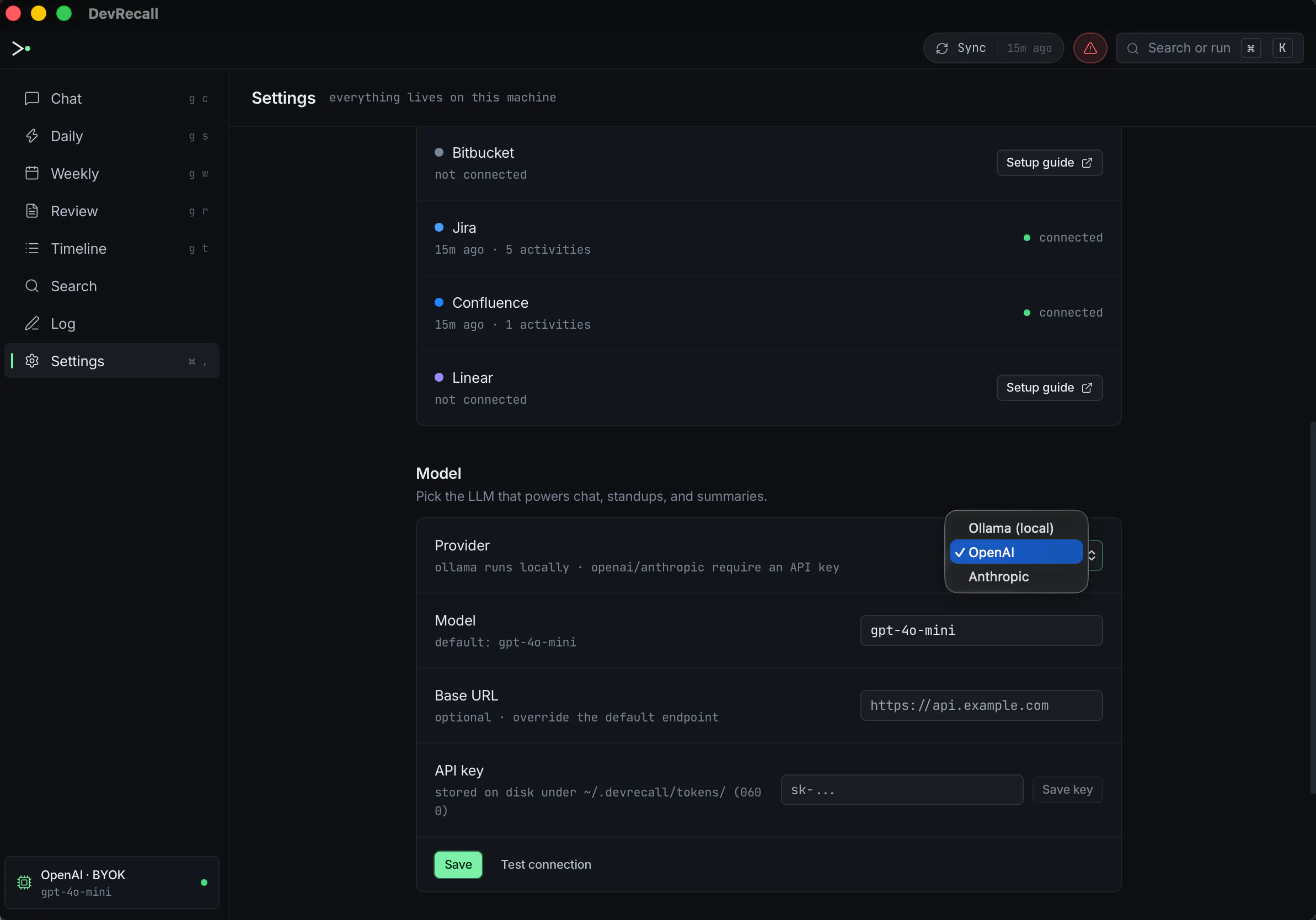Click the green connected dot in the Confluence row

click(1026, 313)
